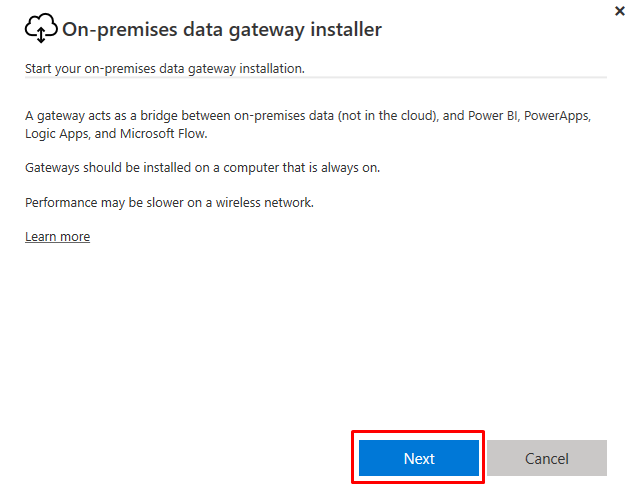Viewport: 633px width, 495px height.
Task: Click the 'Start your on-premises data gateway installation' subtitle
Action: click(x=165, y=69)
